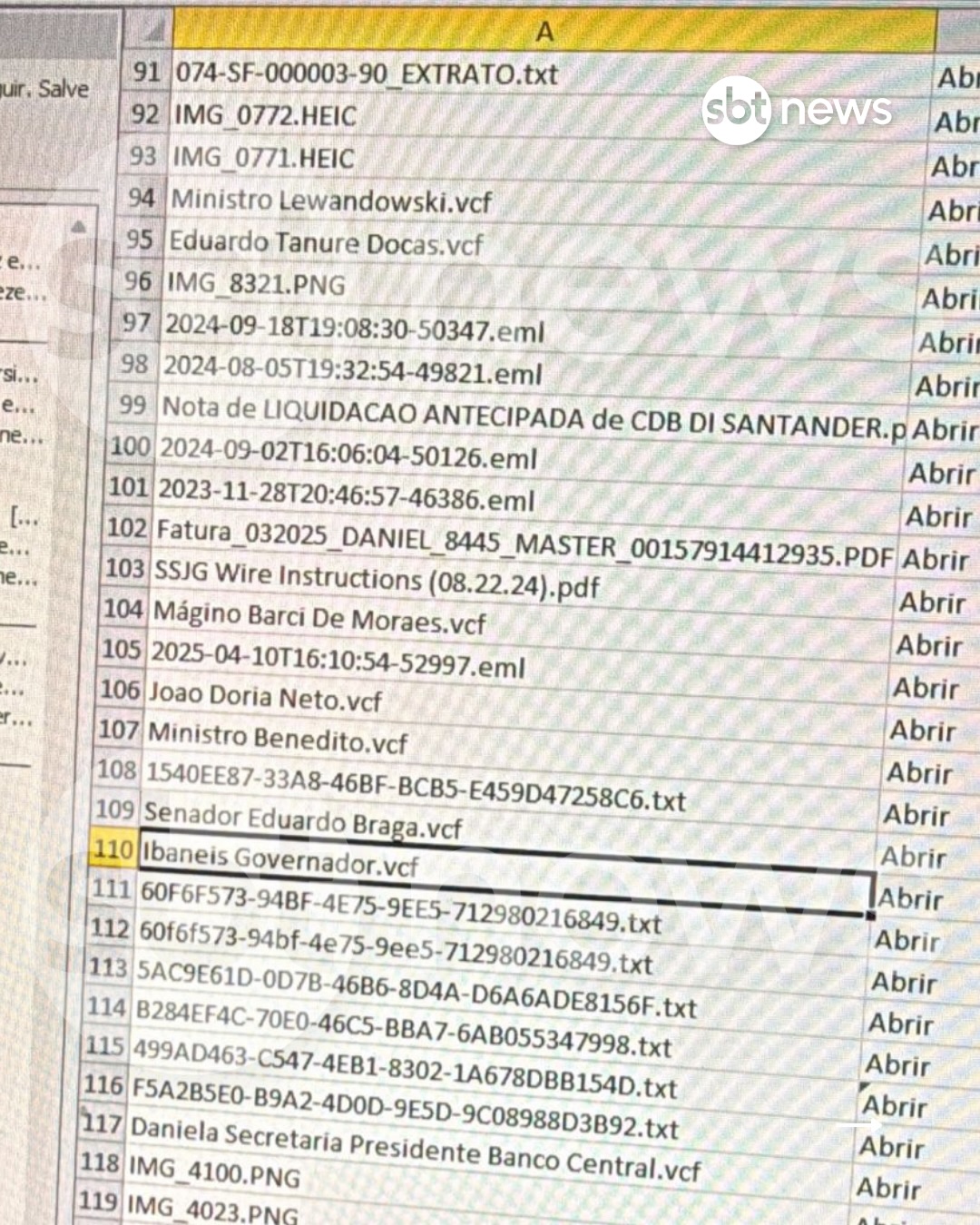Screen dimensions: 980x1225
Task: Click the select-all corner triangle
Action: (x=155, y=34)
